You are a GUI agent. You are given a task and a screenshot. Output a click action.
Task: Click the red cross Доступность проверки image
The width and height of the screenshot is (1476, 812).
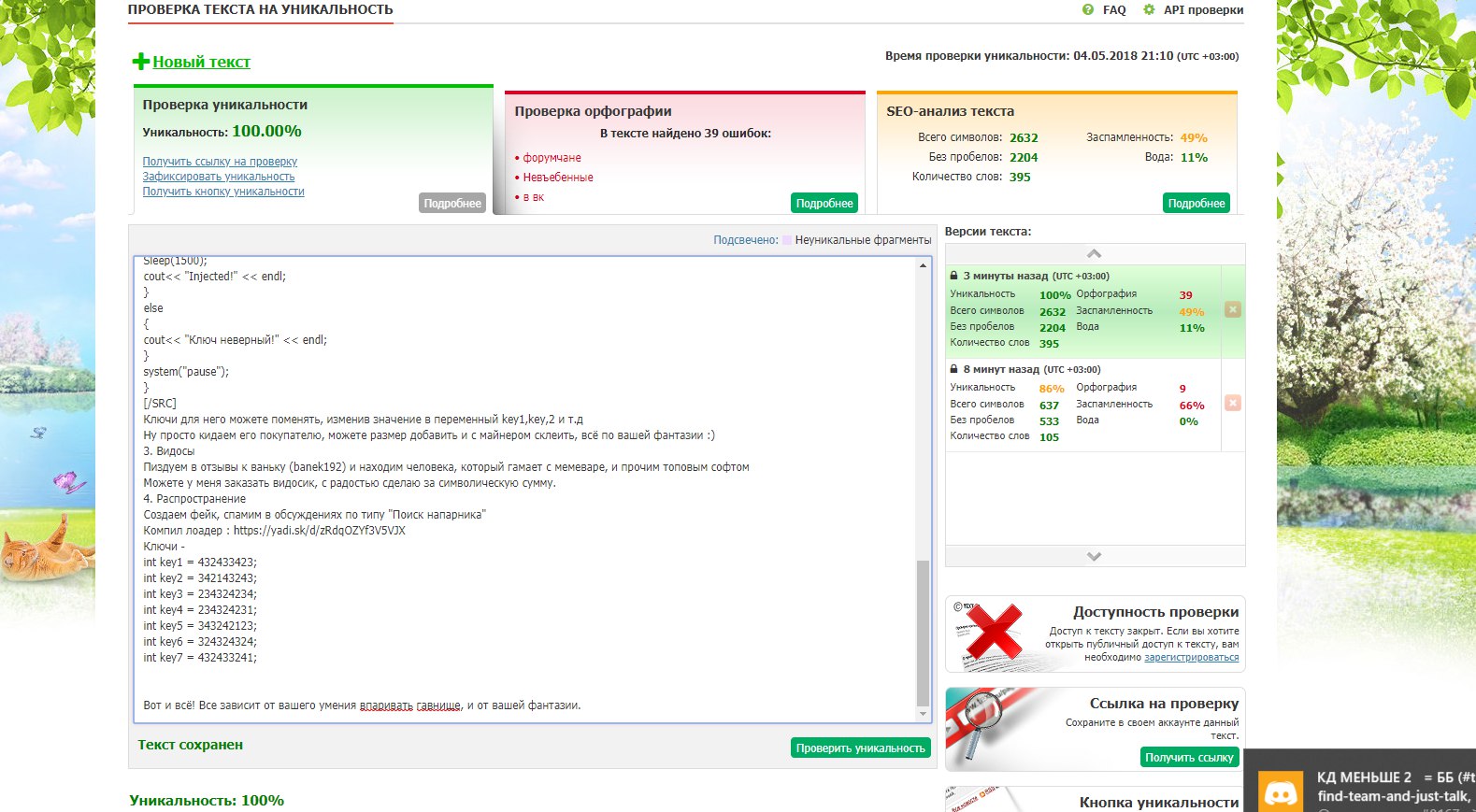click(x=993, y=633)
